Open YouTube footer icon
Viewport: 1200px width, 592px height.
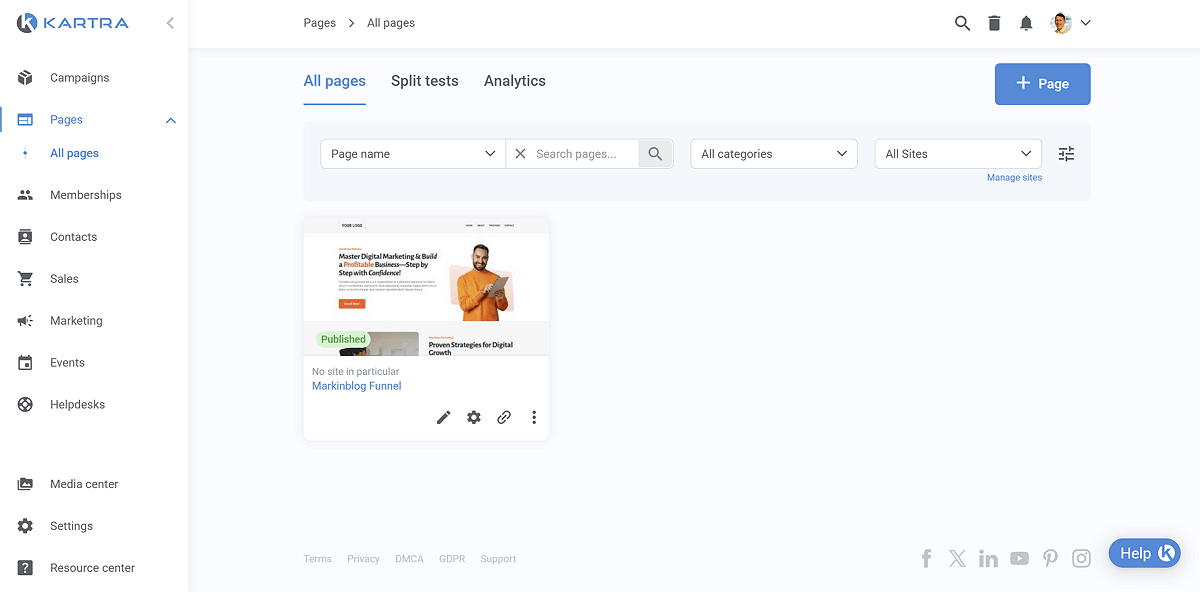coord(1019,559)
